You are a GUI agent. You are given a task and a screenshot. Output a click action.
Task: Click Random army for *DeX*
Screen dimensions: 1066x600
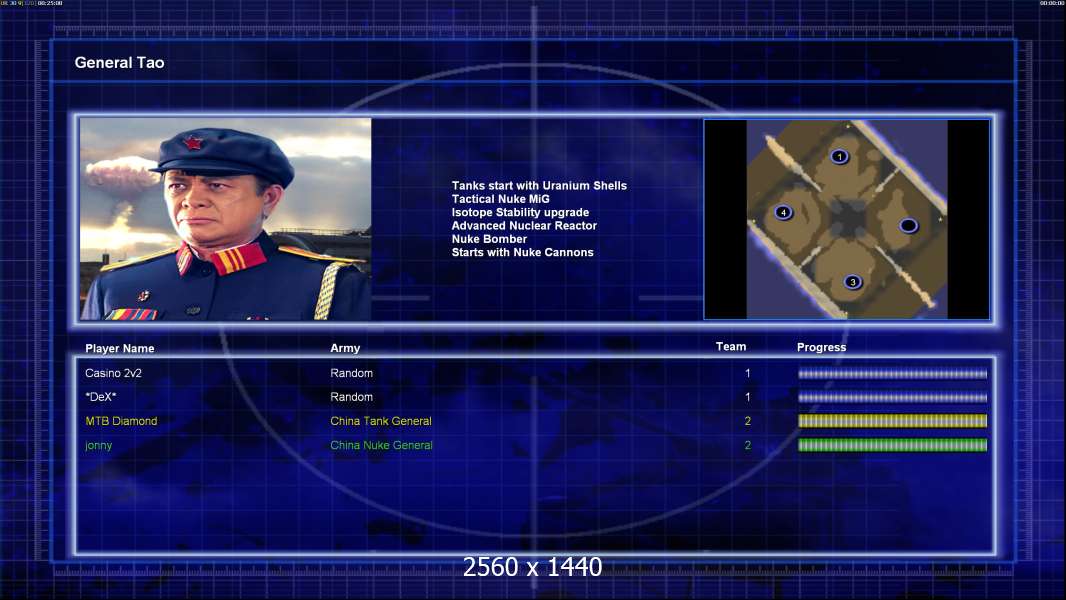[351, 397]
